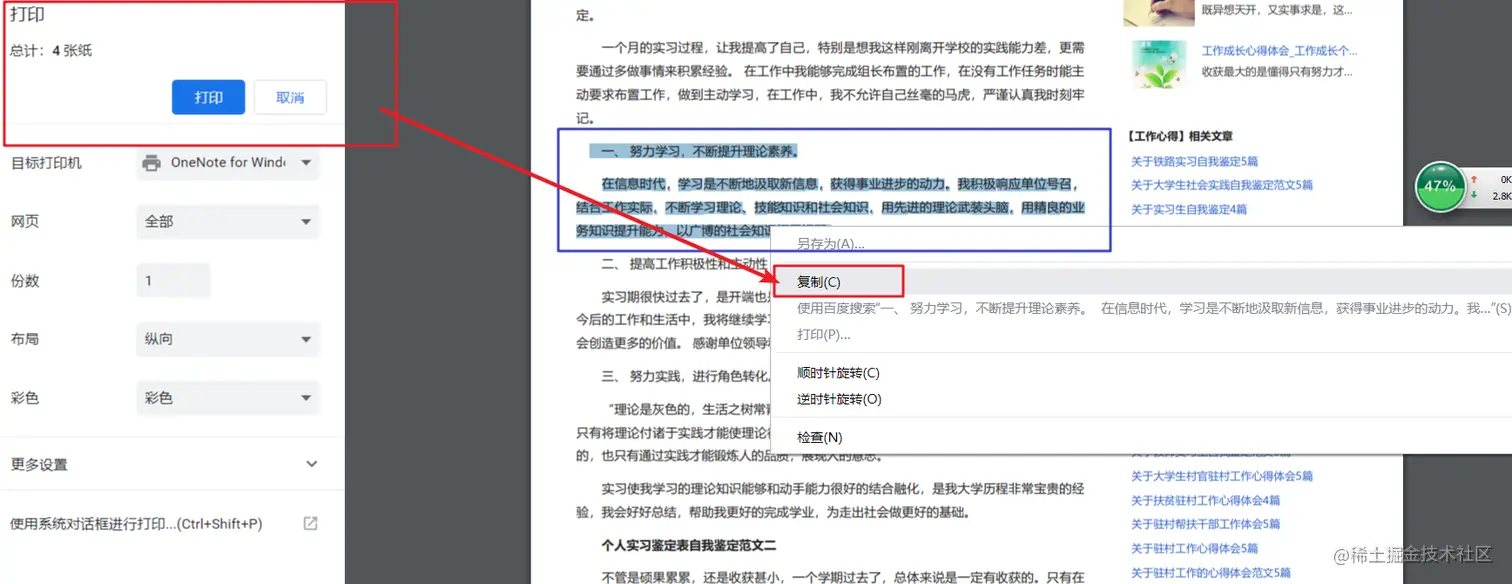The width and height of the screenshot is (1512, 584).
Task: Open link 关于大学生社会实践自我鉴定范文5篇
Action: pos(1222,185)
